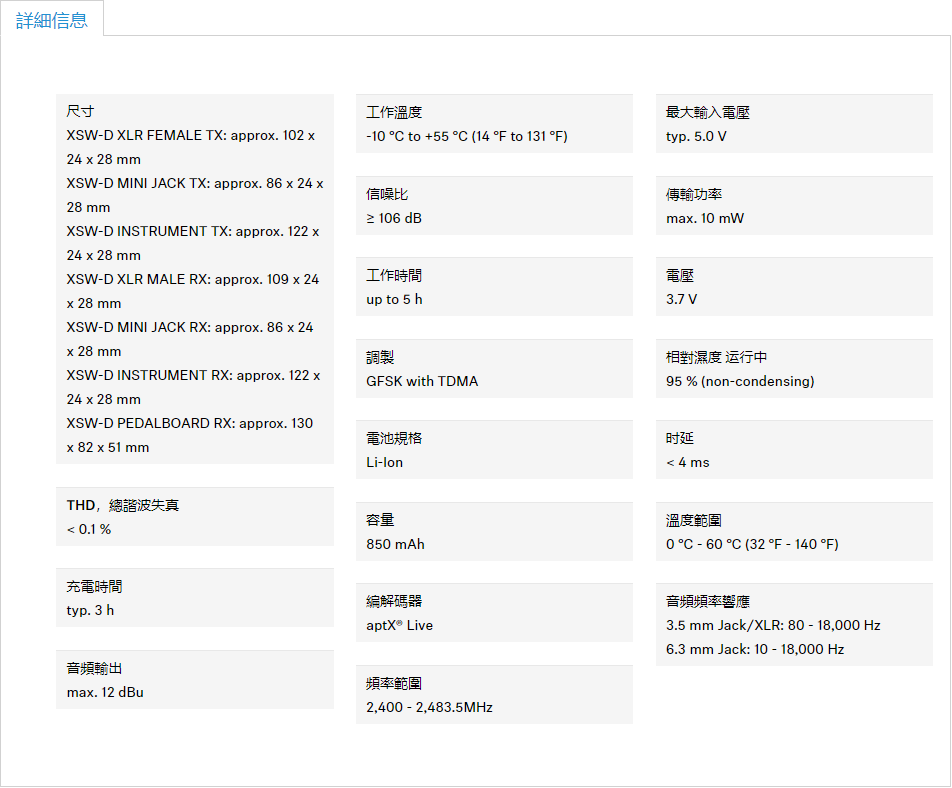952x788 pixels.
Task: Click the XSW-D PEDALBOARD RX dimension line
Action: tap(189, 435)
